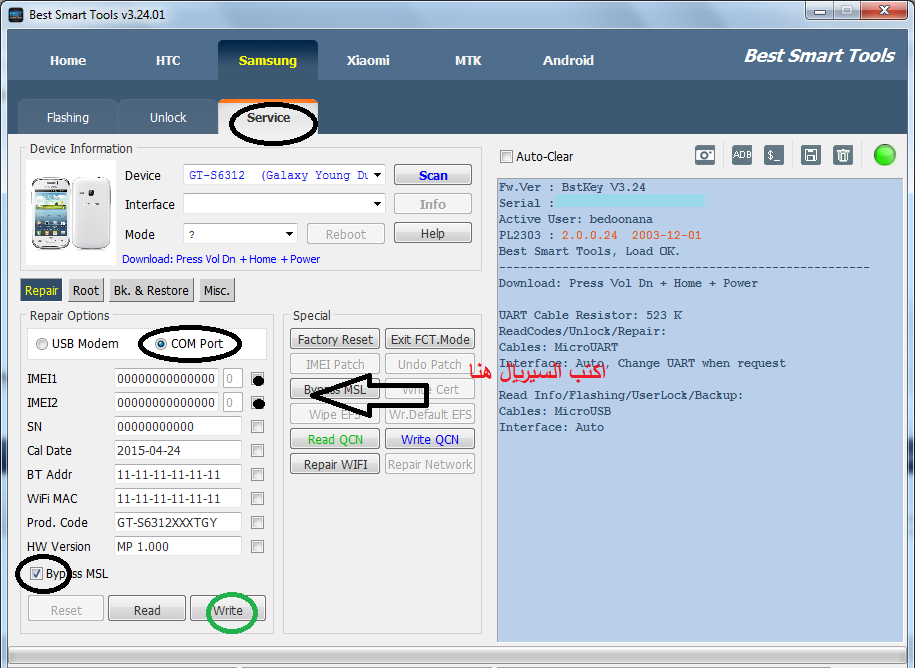Select the Repair section button
The image size is (915, 668).
[41, 291]
